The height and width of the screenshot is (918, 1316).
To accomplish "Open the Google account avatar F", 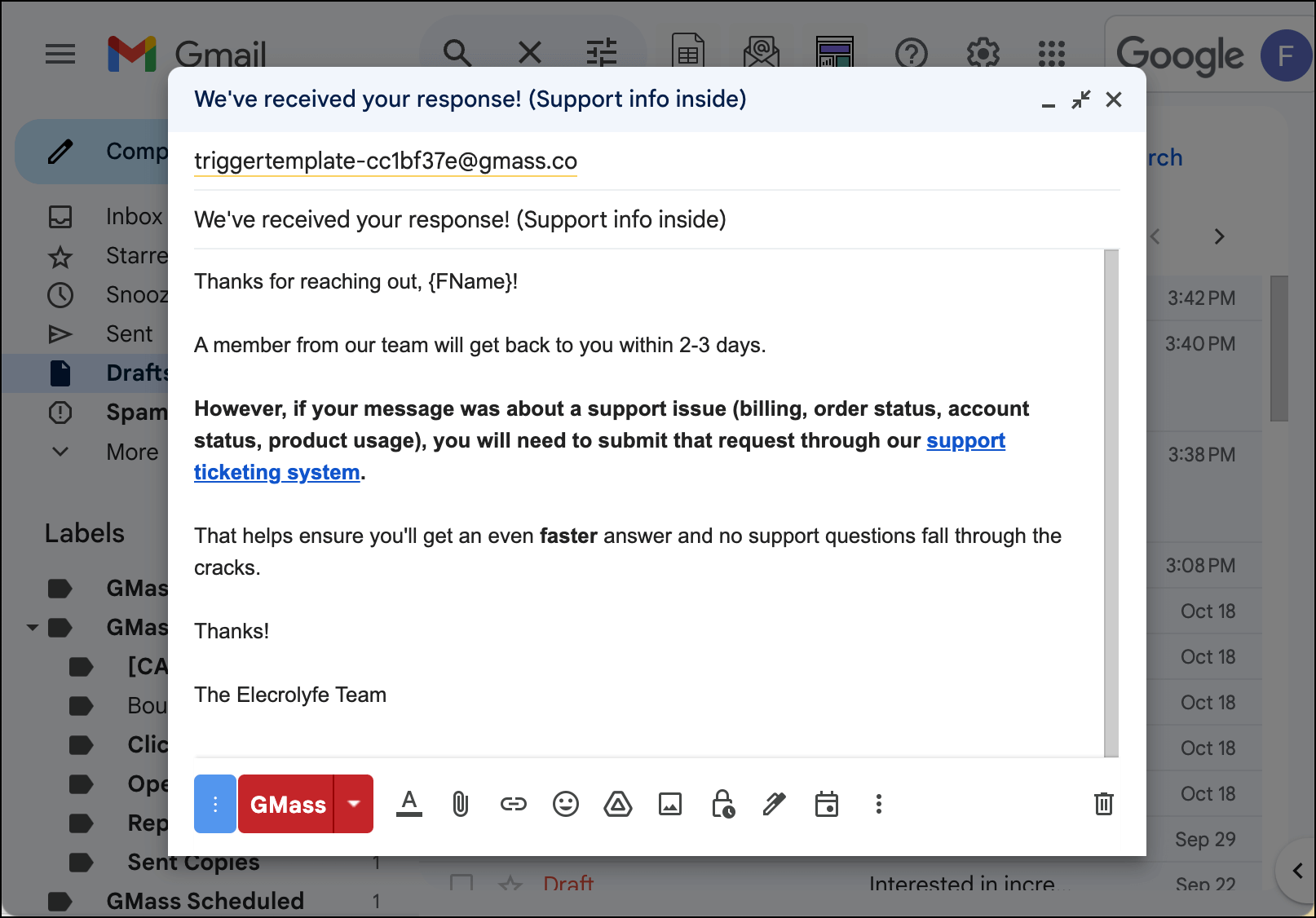I will pyautogui.click(x=1286, y=55).
